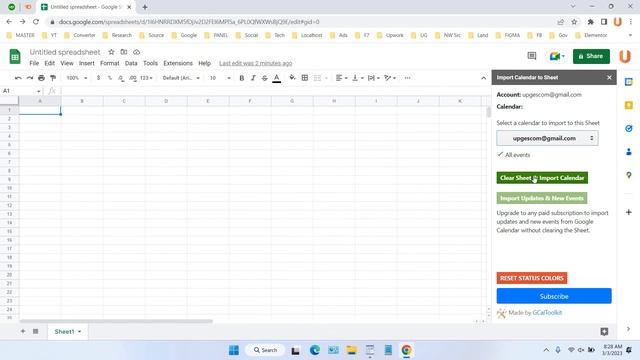
Task: Open the text wrapping dropdown
Action: 373,78
